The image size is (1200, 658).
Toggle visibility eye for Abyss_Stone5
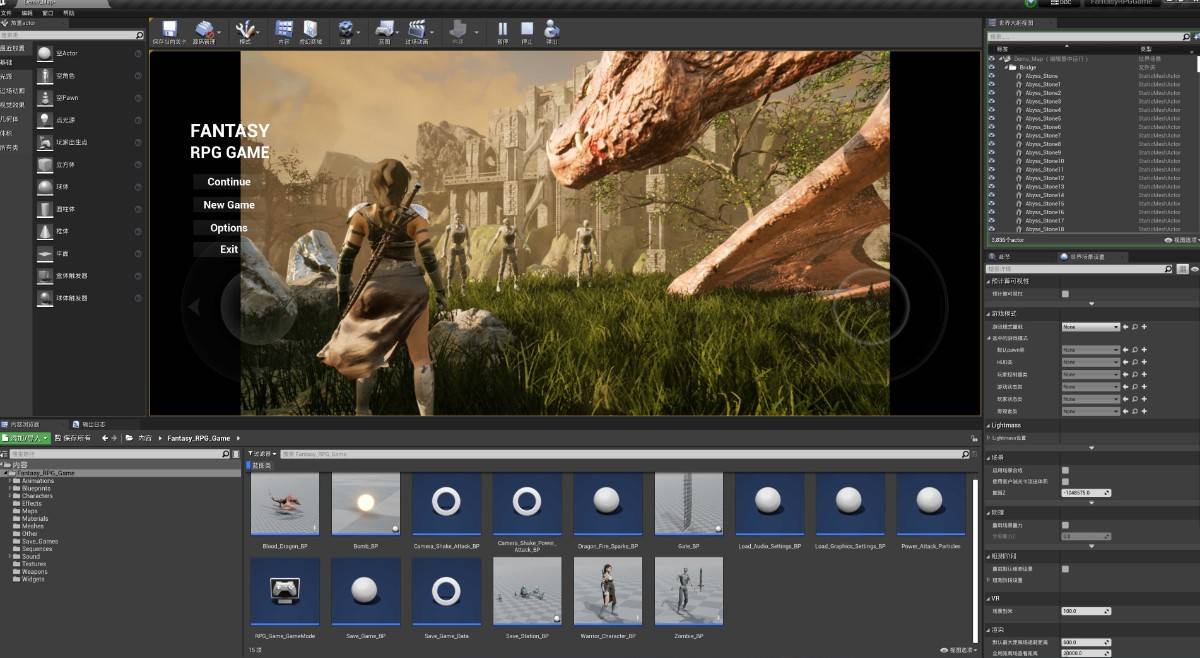[x=992, y=118]
